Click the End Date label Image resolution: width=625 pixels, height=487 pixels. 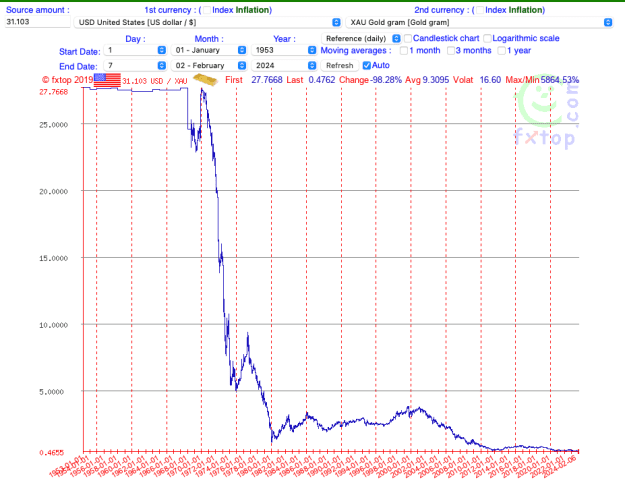(x=78, y=67)
